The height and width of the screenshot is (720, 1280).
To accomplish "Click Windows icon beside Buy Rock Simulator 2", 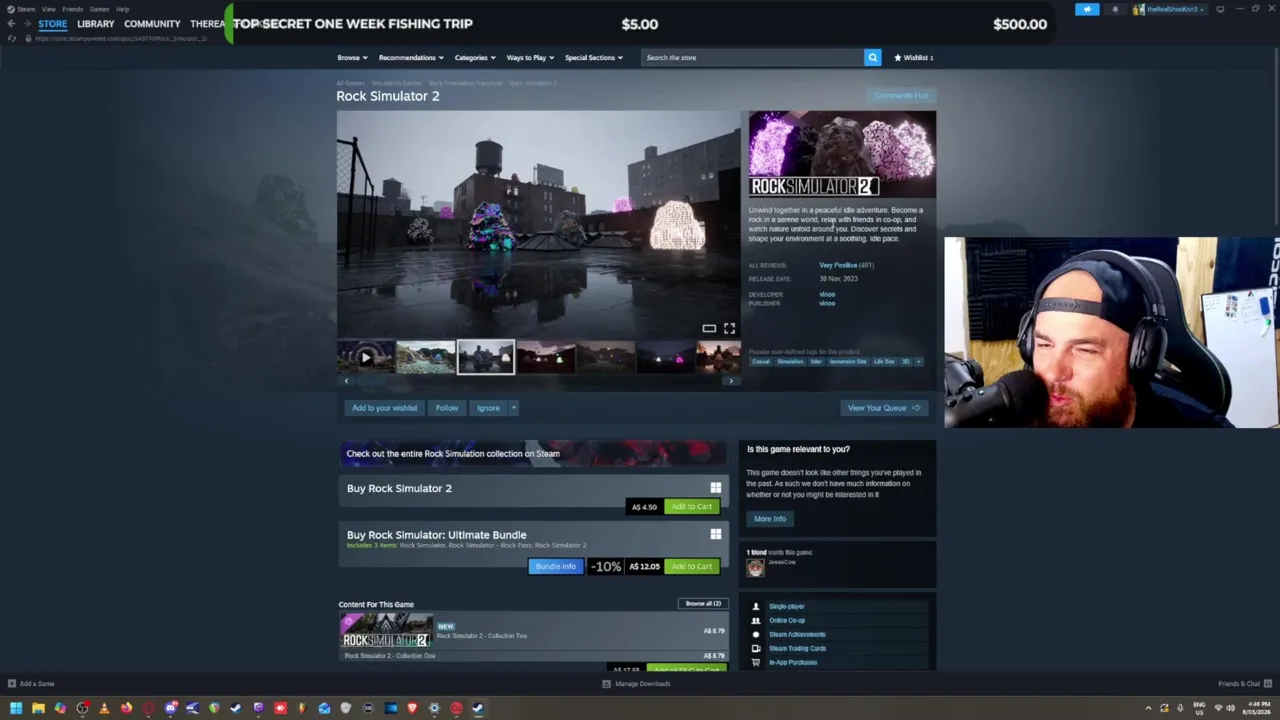I will tap(715, 488).
